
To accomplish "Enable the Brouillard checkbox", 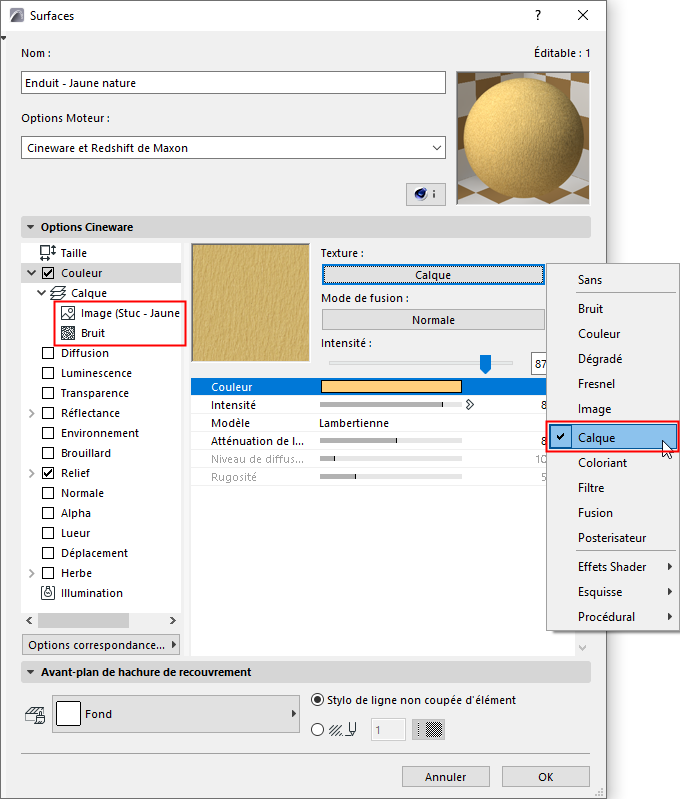I will tap(48, 453).
